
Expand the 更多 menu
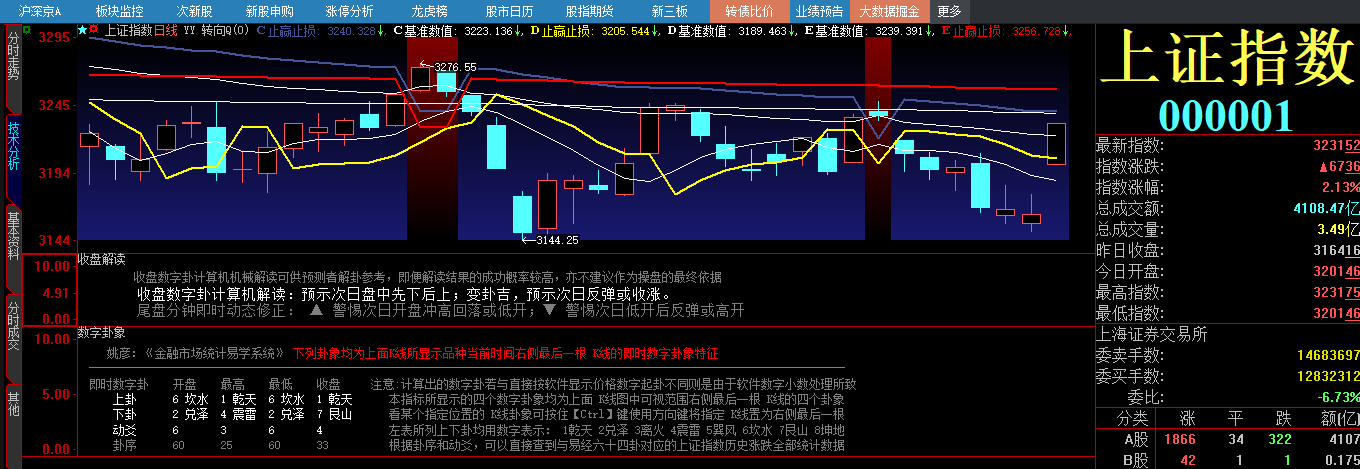(950, 11)
